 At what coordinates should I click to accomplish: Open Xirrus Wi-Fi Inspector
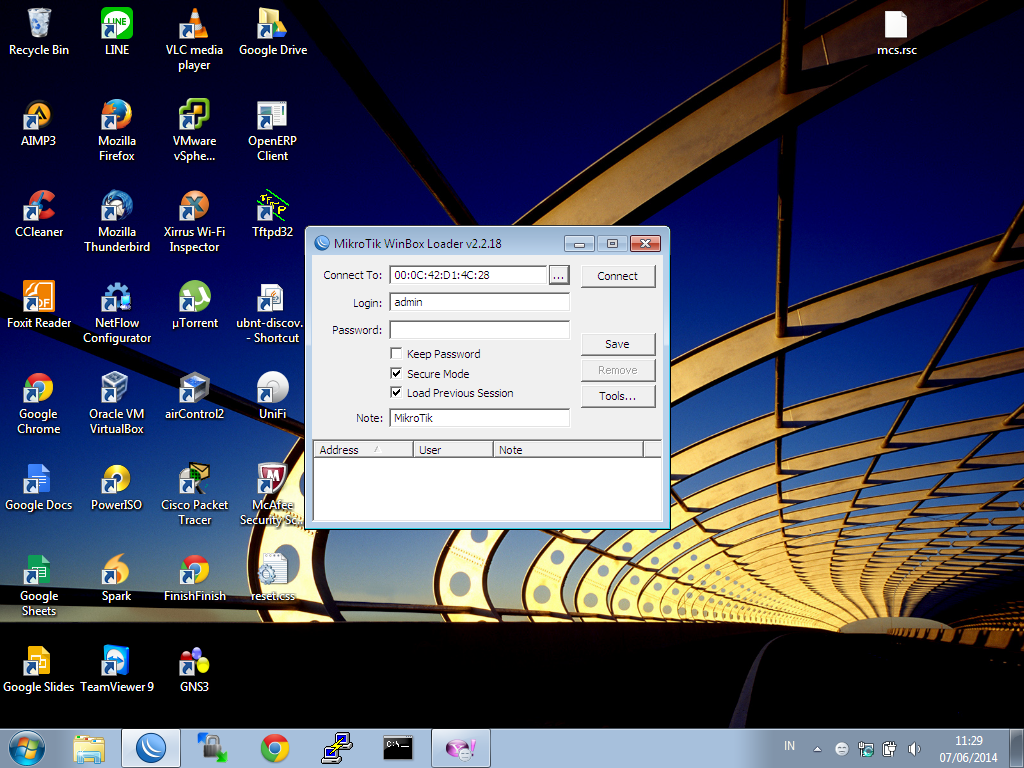coord(194,206)
